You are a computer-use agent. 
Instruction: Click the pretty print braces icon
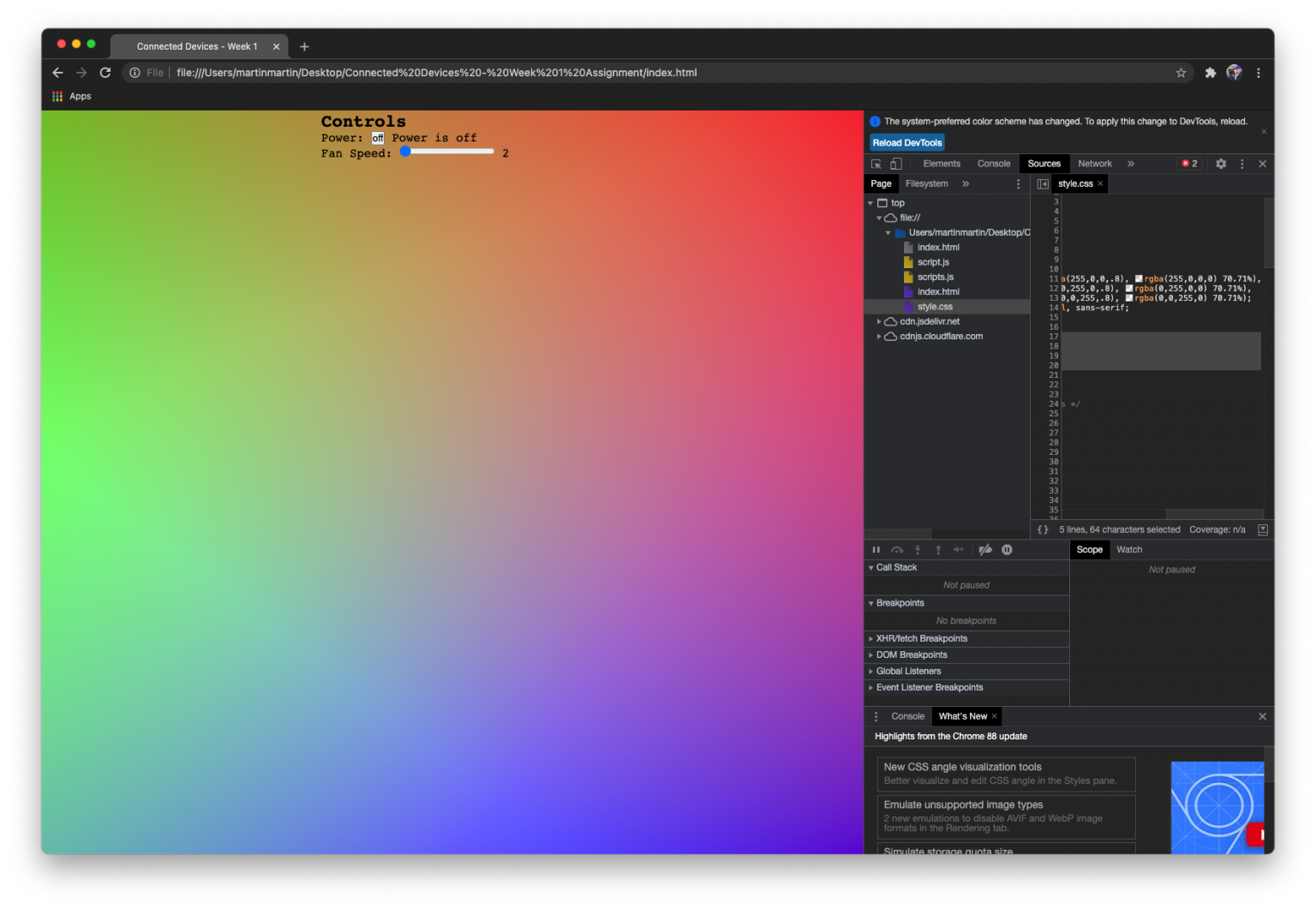(1043, 529)
